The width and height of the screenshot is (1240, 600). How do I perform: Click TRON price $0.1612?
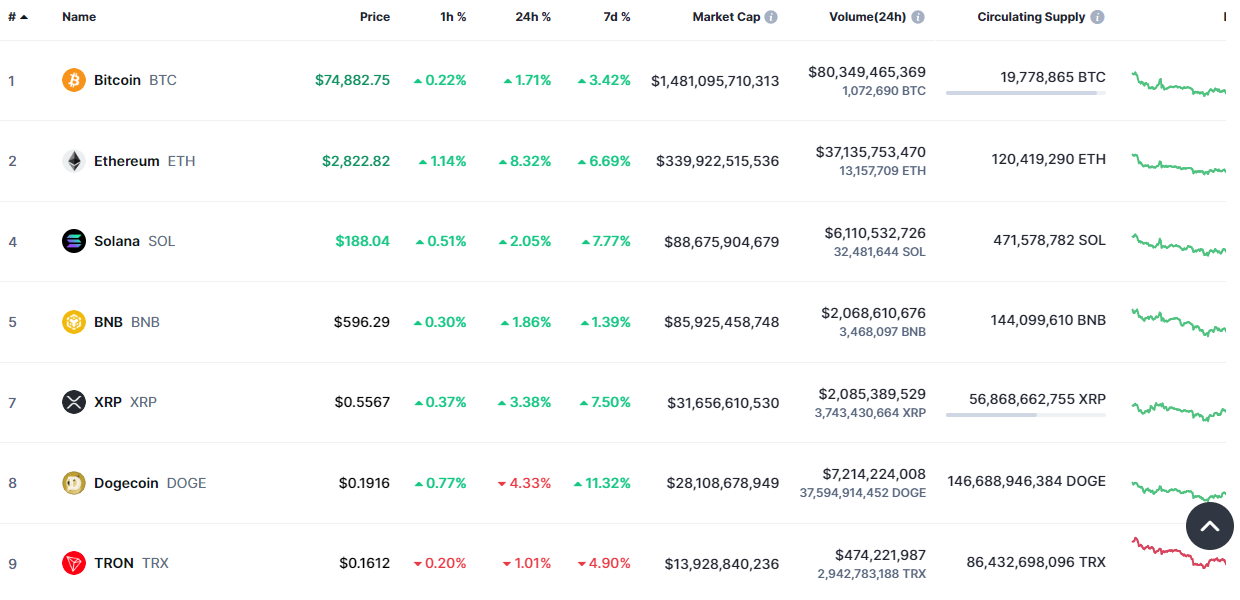click(364, 563)
